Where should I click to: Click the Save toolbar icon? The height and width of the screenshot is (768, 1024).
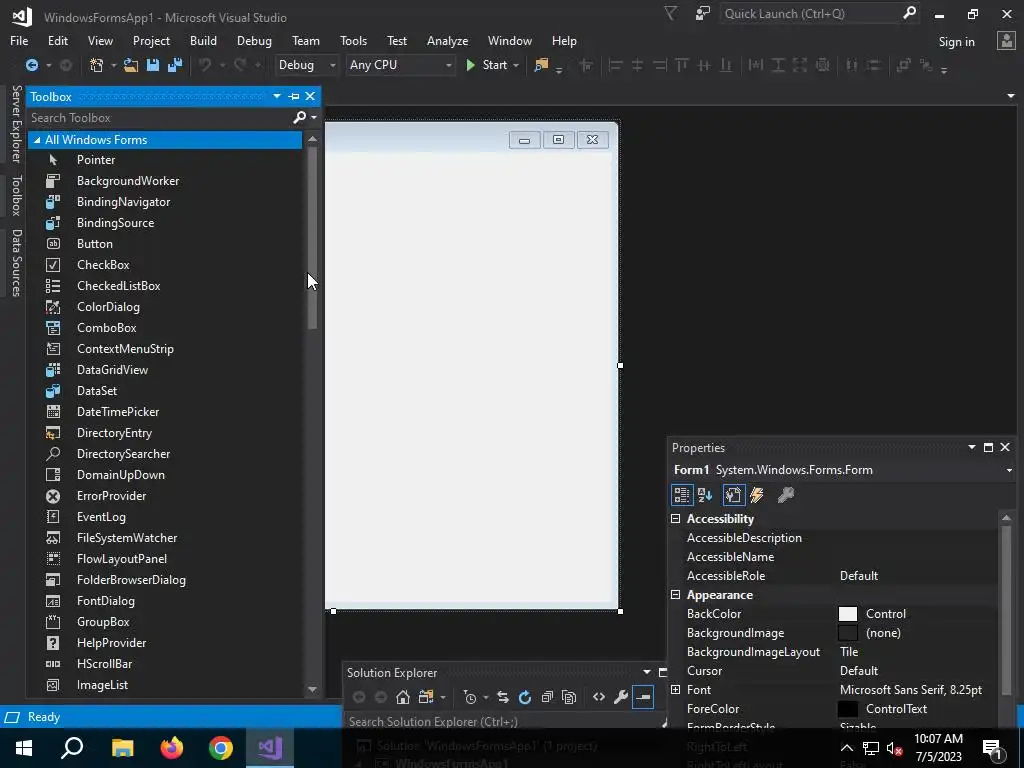click(x=153, y=65)
